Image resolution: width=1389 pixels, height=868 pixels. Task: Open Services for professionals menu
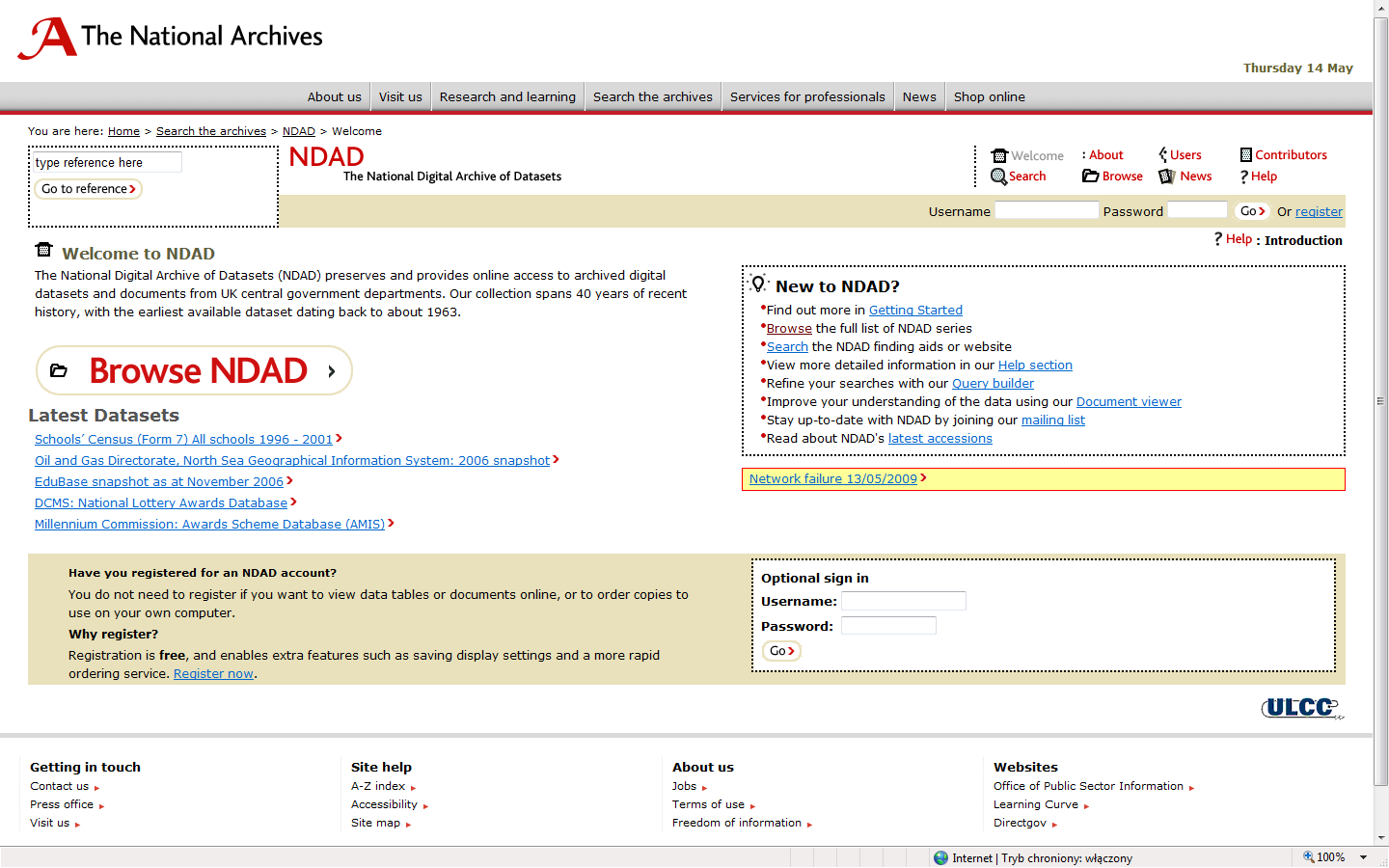coord(807,96)
